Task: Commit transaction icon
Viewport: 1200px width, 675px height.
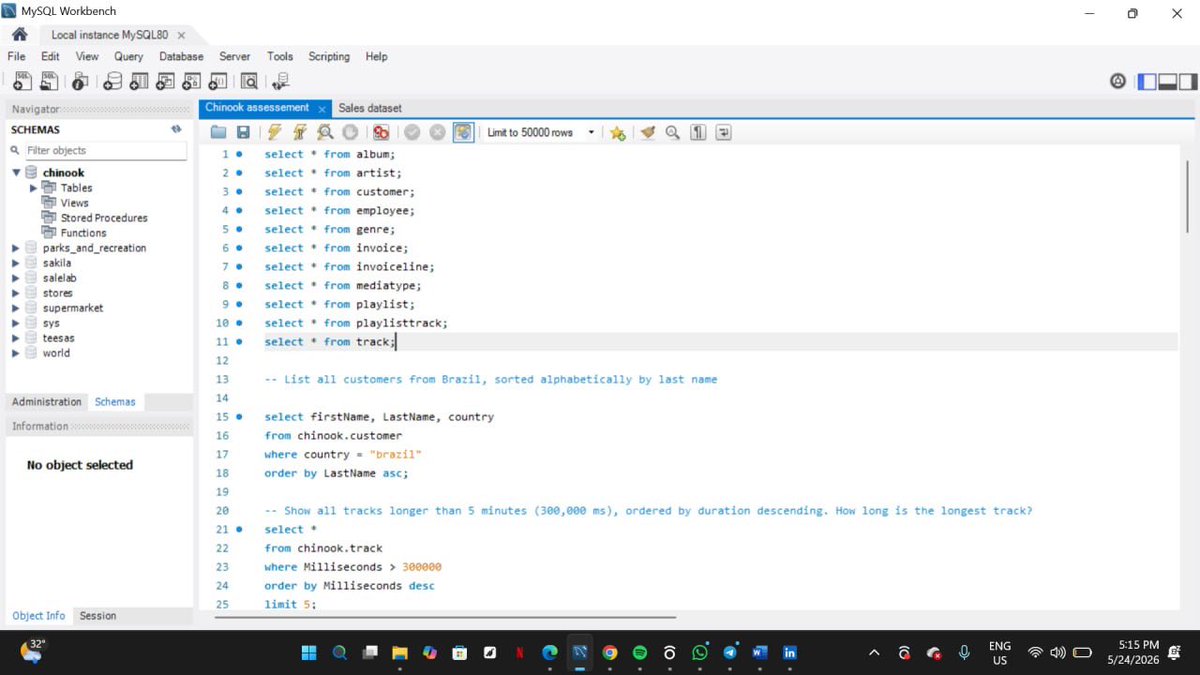Action: click(412, 132)
